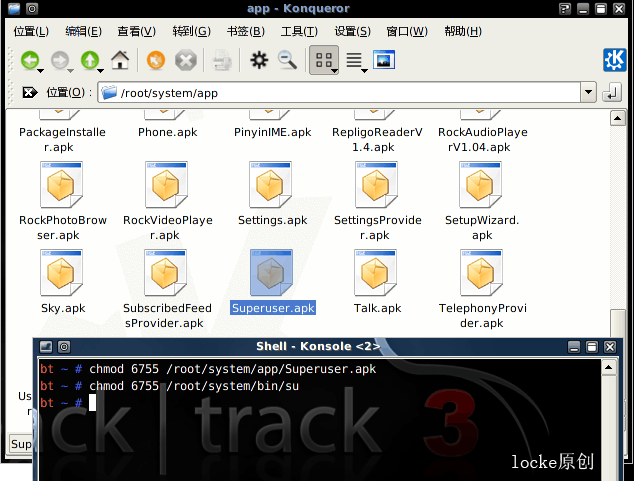Open the Konqueror window menu icon in title bar

14,8
